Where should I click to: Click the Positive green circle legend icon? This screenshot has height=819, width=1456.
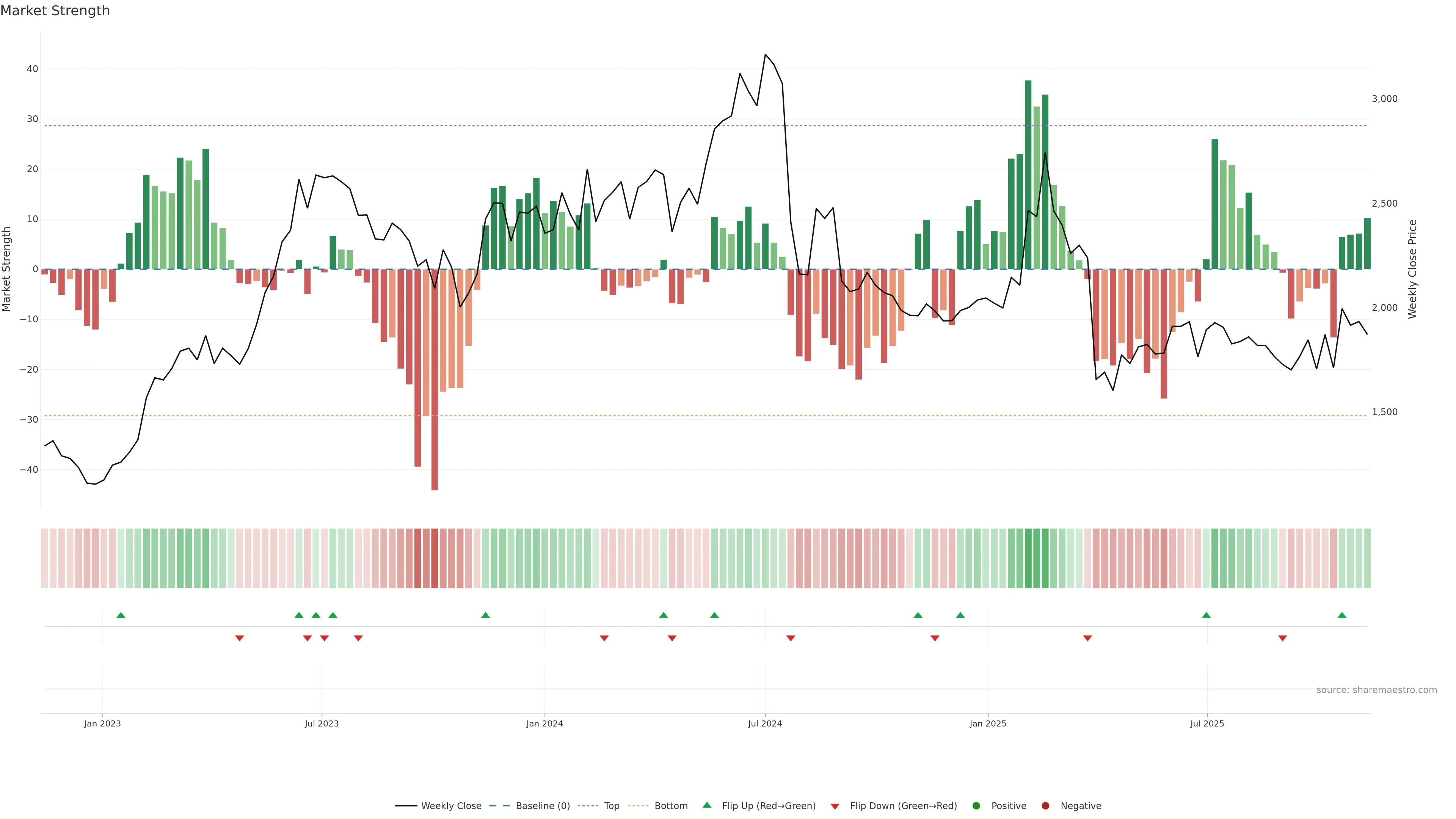pyautogui.click(x=976, y=806)
